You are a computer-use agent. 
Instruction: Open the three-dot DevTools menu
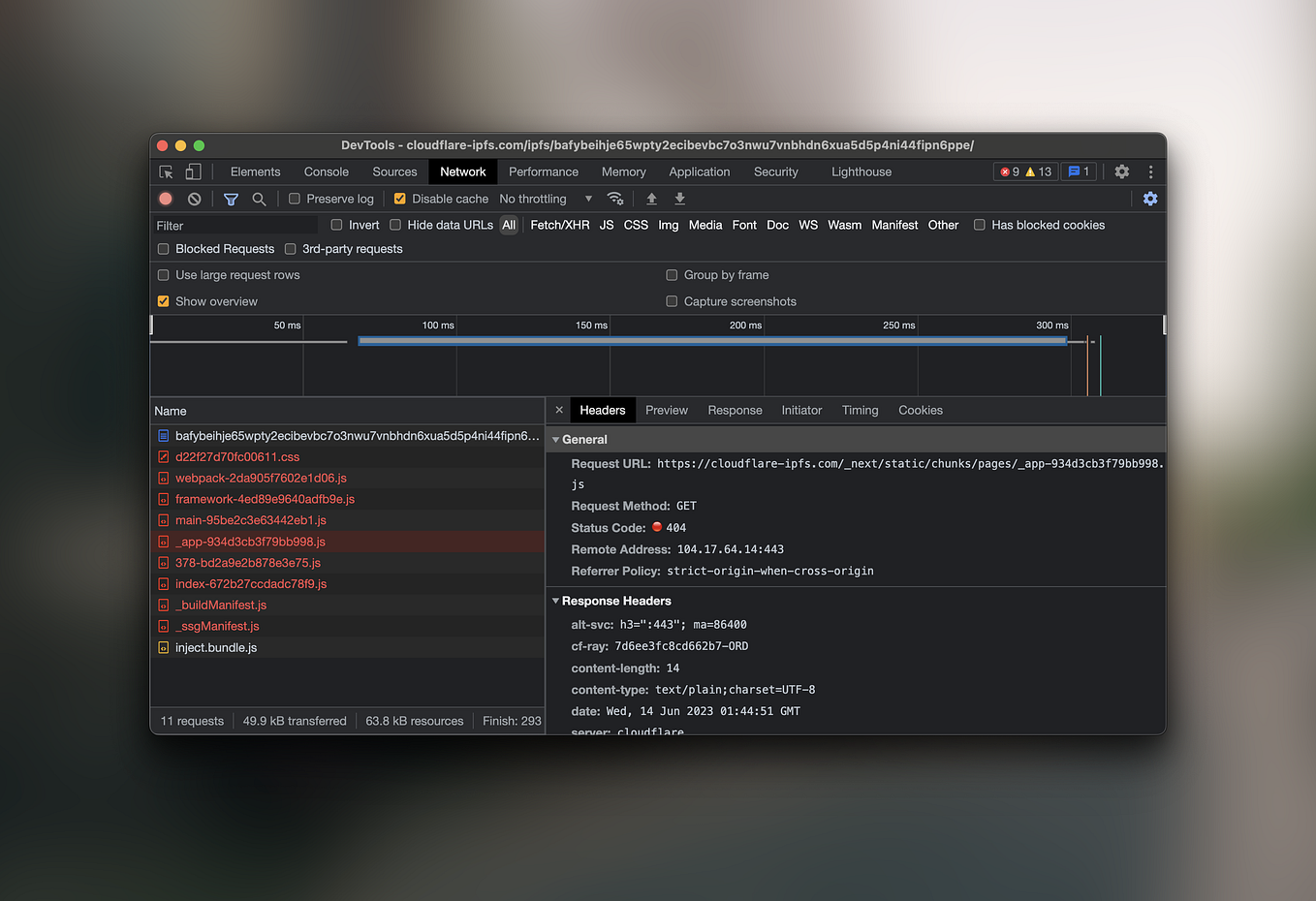coord(1150,171)
